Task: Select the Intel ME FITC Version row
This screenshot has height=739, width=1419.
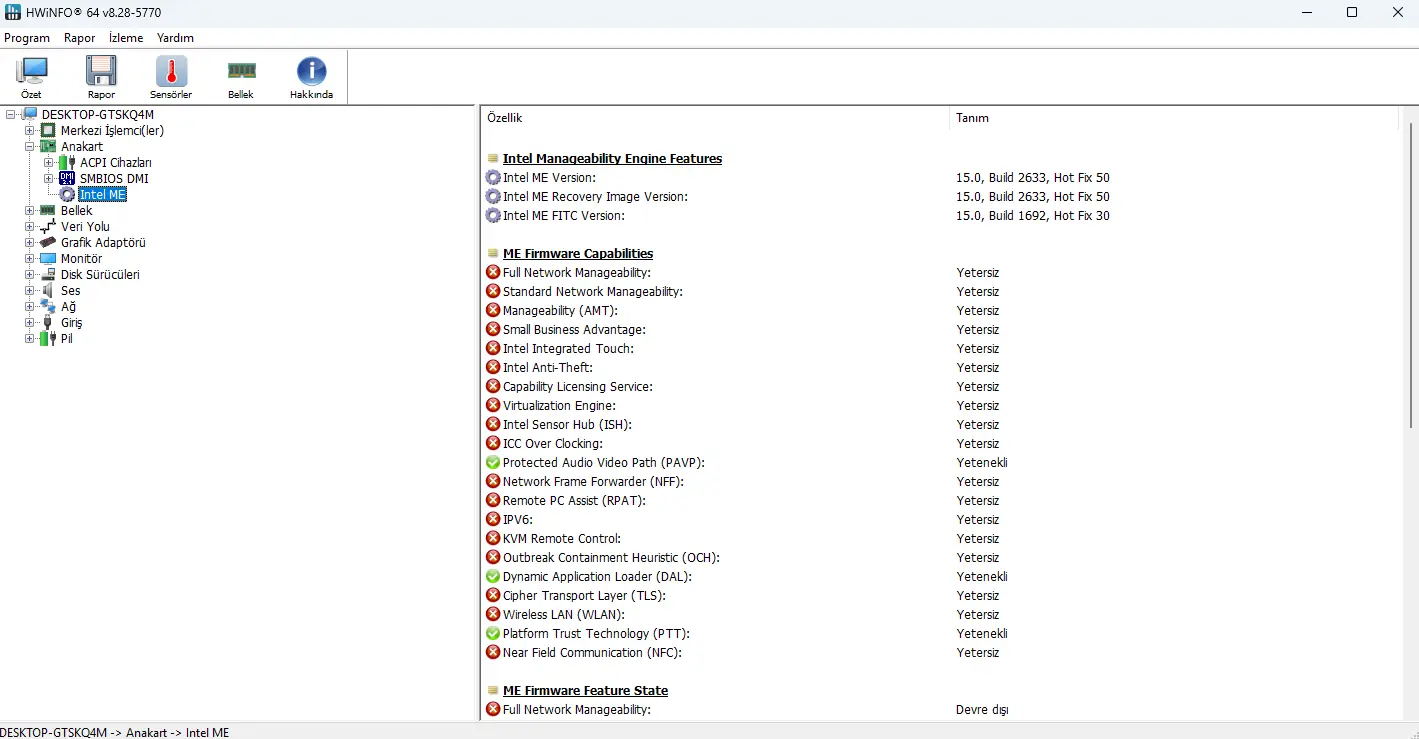Action: 940,216
